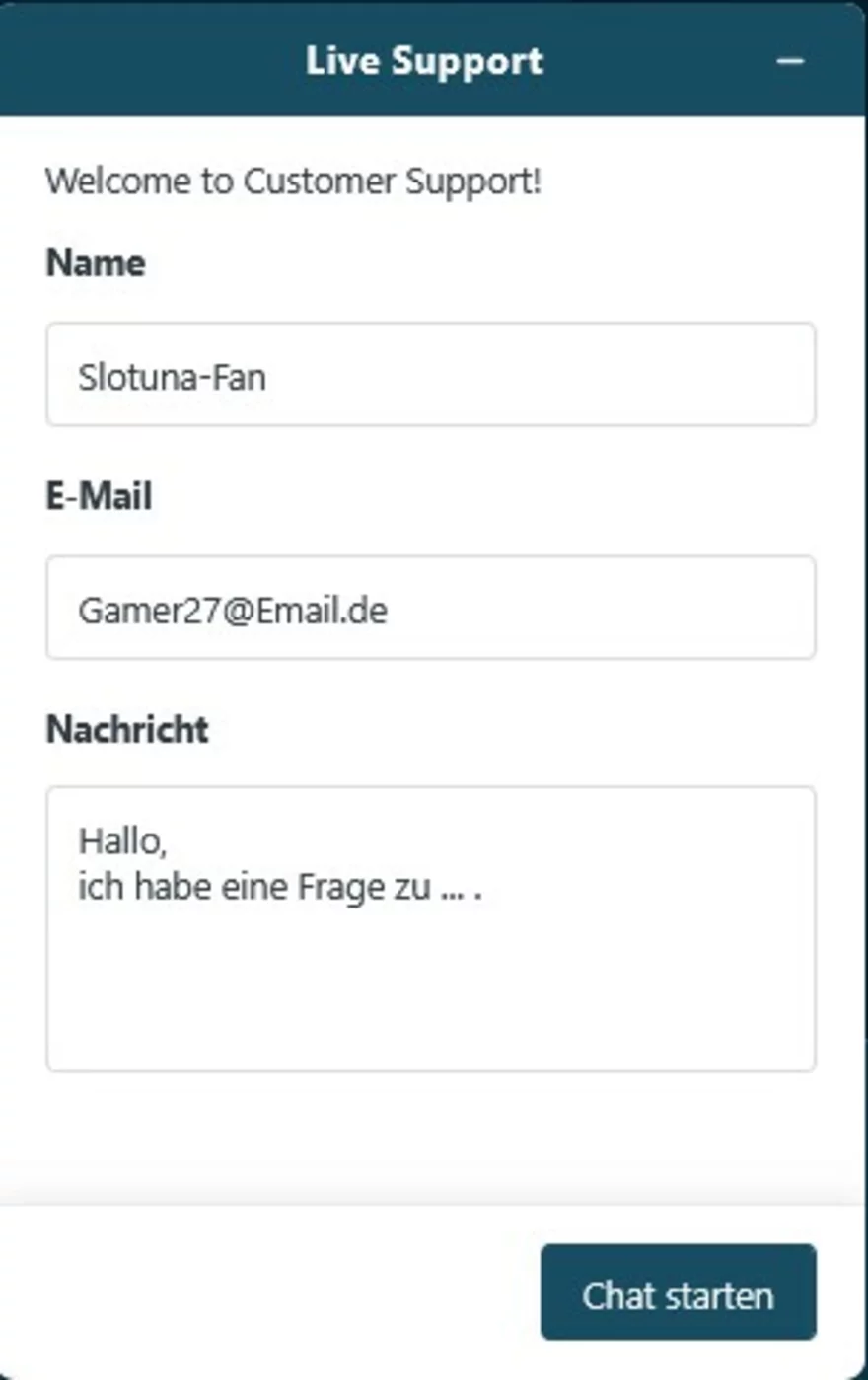Screen dimensions: 868x1380
Task: Click the Welcome to Customer Support text
Action: [293, 182]
